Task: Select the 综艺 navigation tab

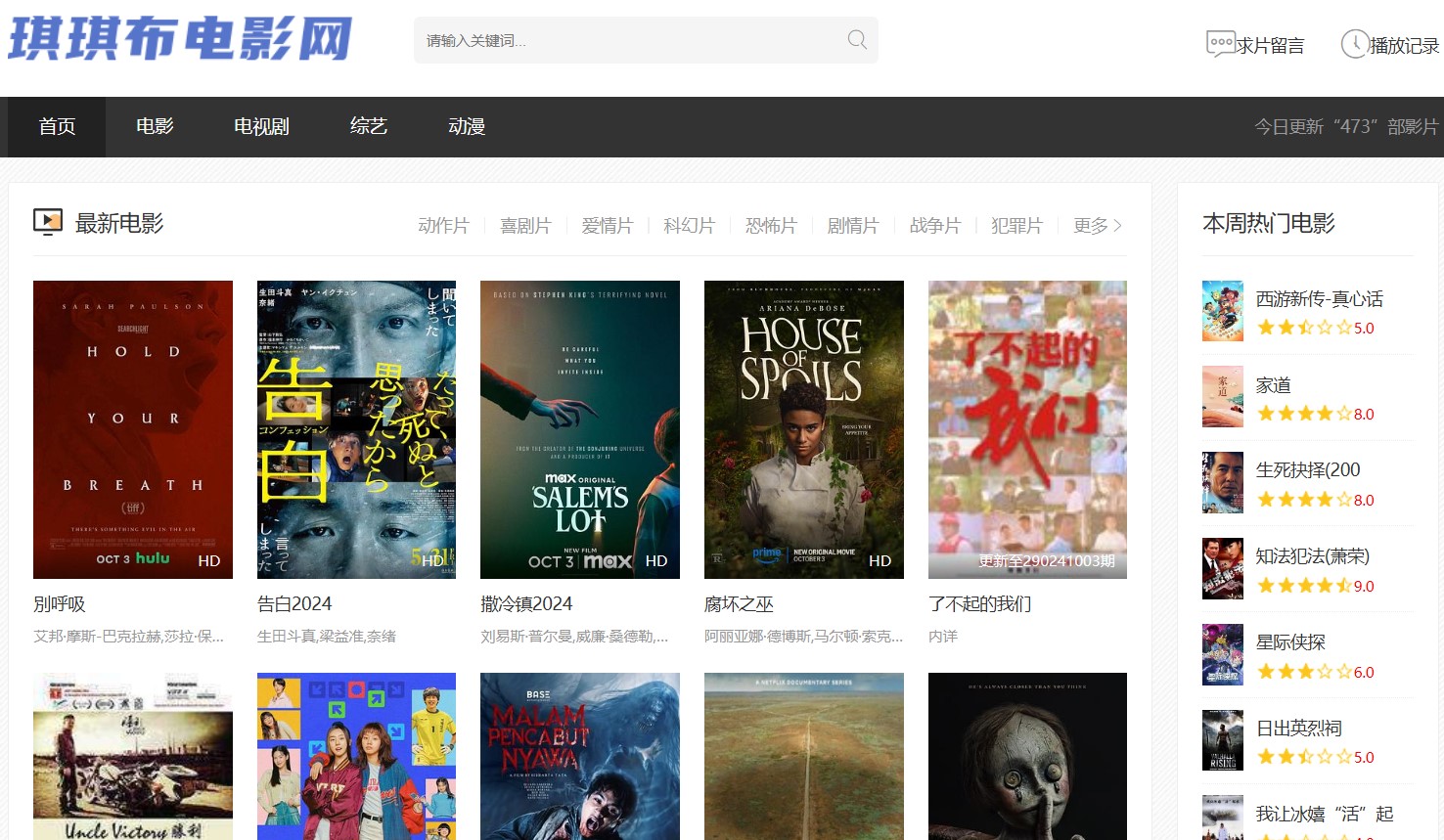Action: click(x=369, y=126)
